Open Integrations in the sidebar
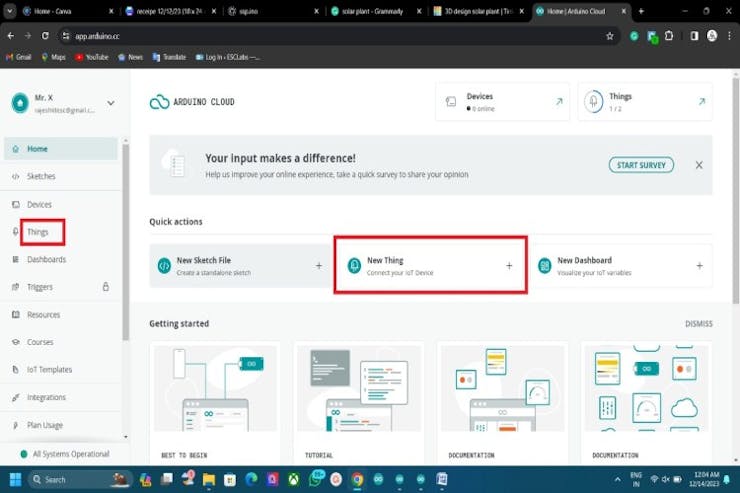 coord(46,397)
